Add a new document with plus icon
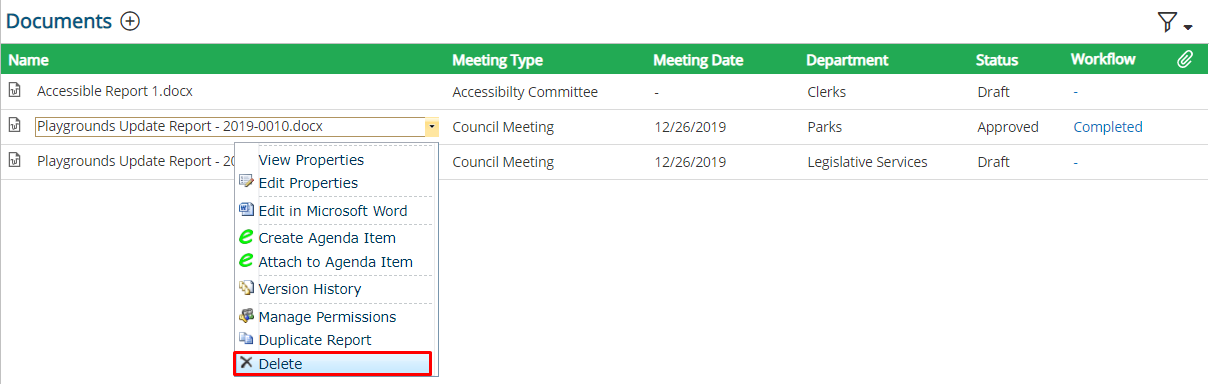 130,21
